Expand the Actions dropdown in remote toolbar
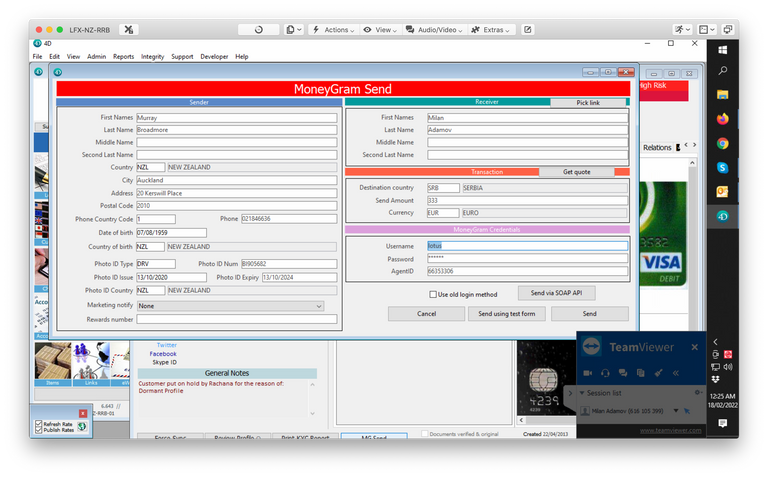 click(x=333, y=29)
